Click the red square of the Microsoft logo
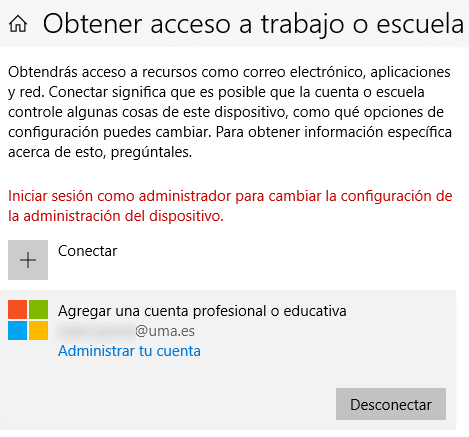This screenshot has width=469, height=437. click(x=17, y=309)
